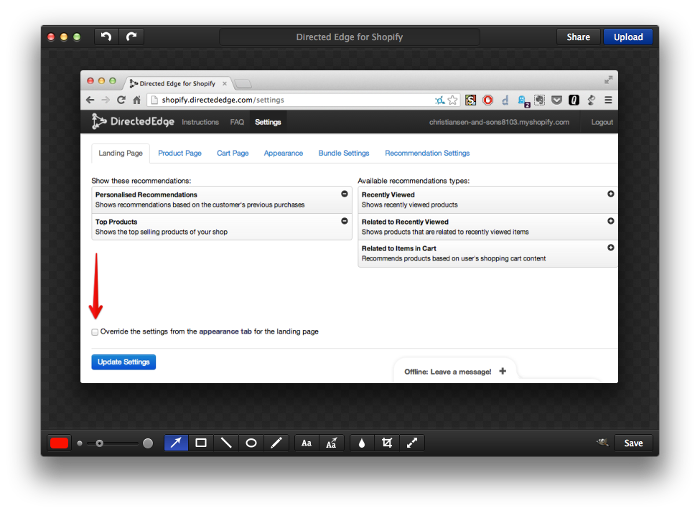The image size is (700, 513).
Task: Open the browser home page
Action: (137, 100)
